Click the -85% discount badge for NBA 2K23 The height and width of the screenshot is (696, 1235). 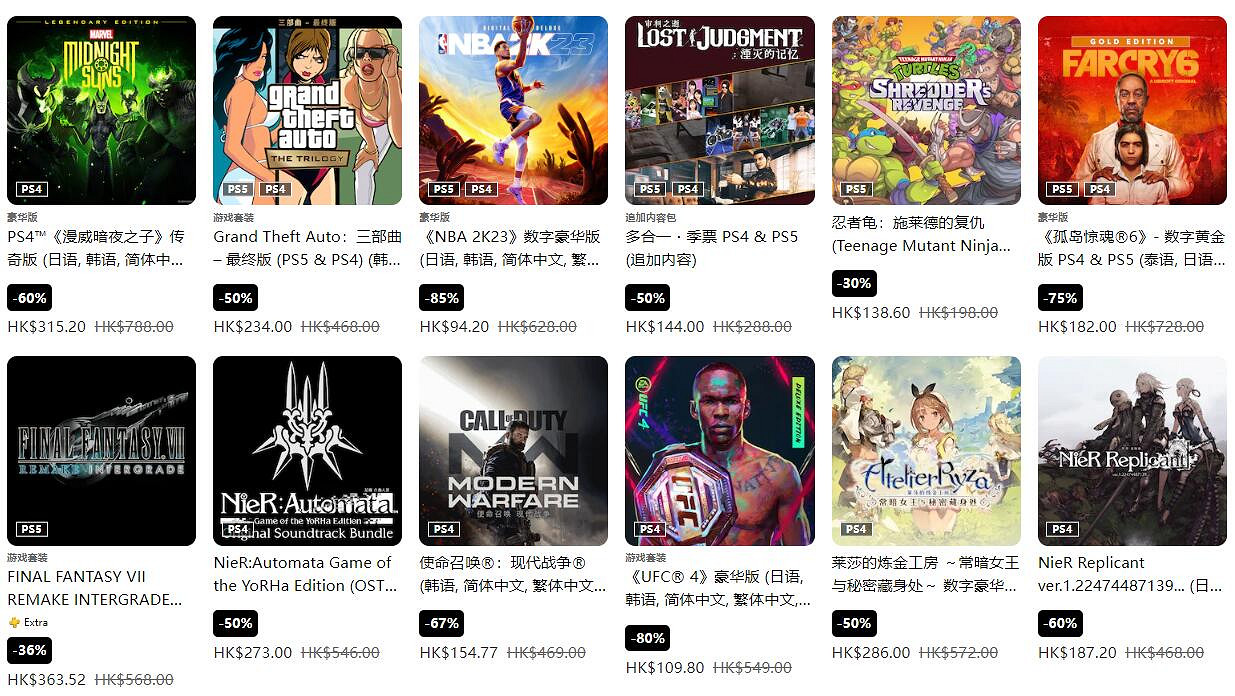(441, 297)
